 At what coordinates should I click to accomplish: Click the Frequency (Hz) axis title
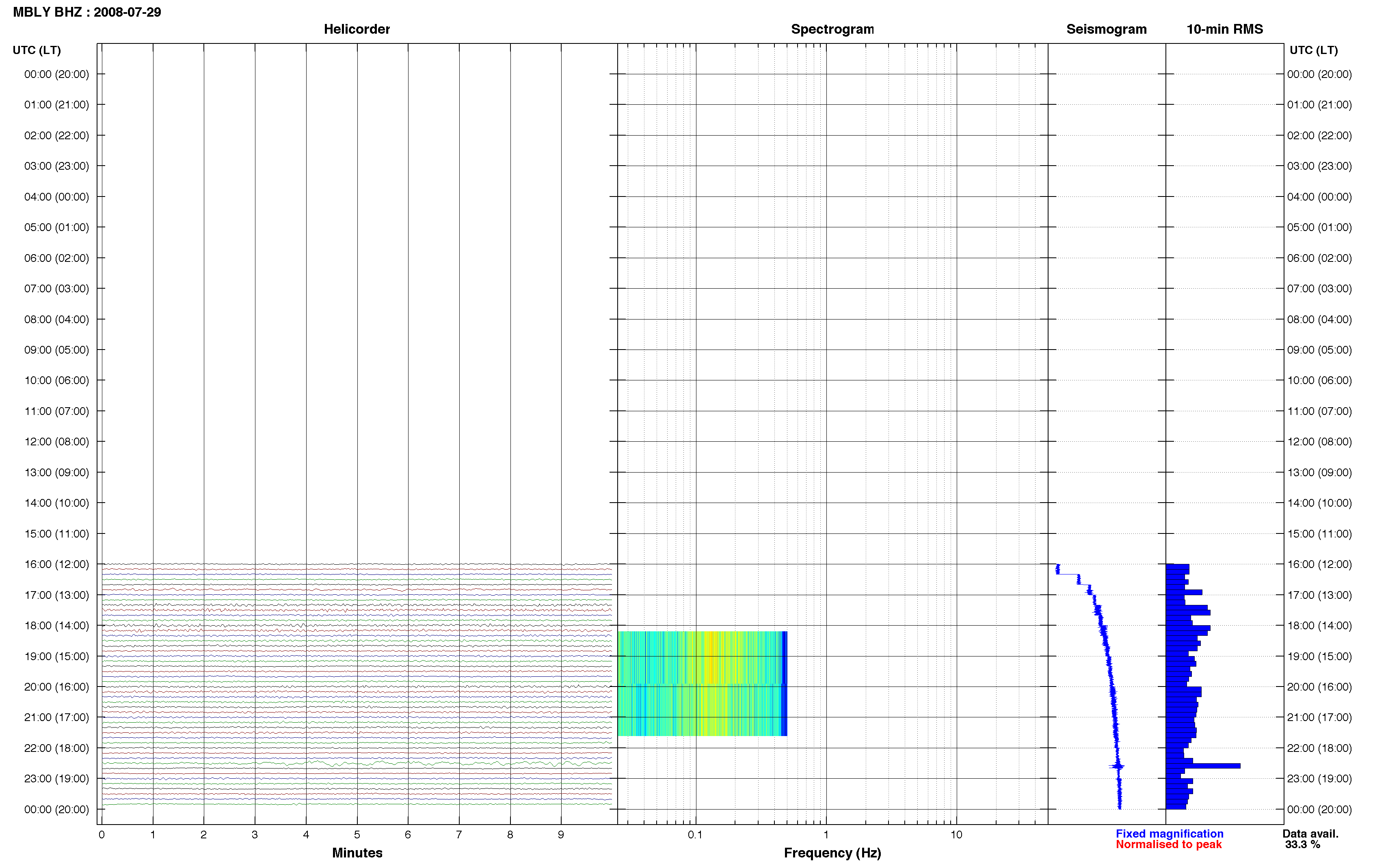[832, 853]
